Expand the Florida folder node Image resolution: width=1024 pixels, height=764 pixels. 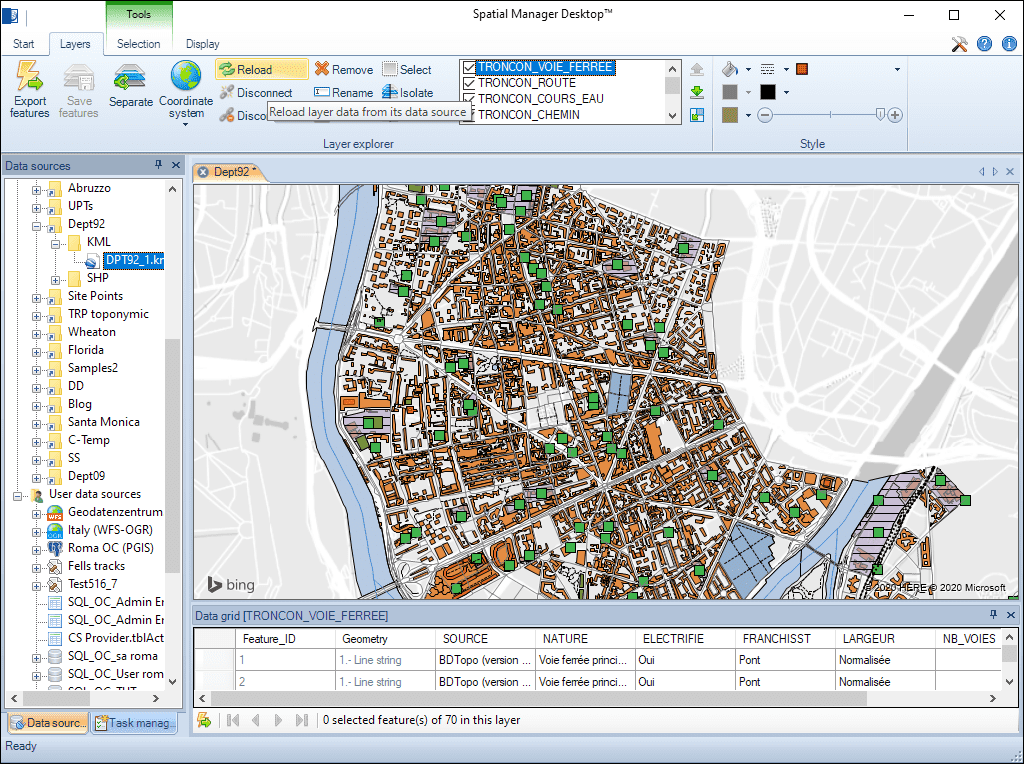coord(37,353)
